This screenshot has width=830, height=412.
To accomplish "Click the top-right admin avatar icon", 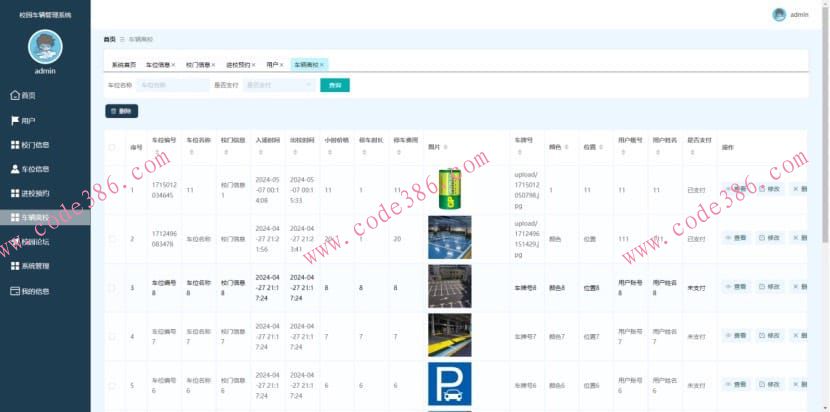I will pyautogui.click(x=779, y=15).
